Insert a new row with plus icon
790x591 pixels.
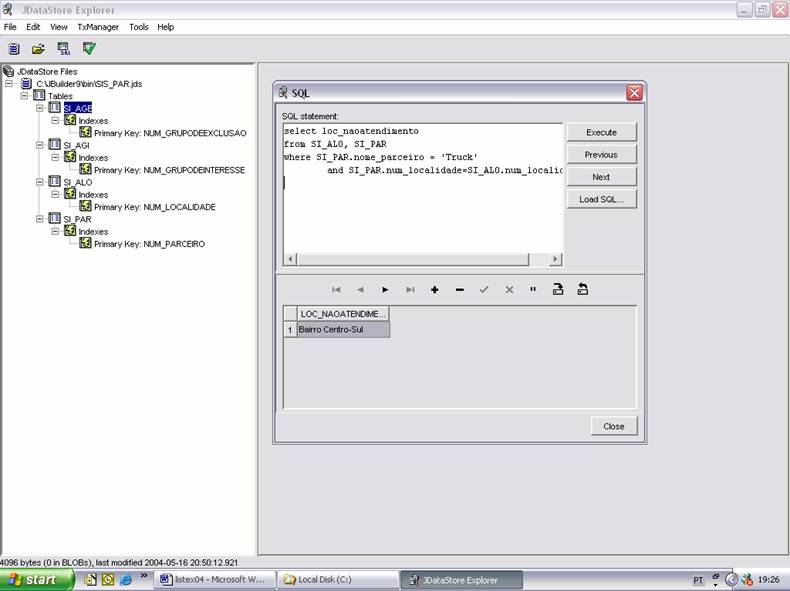(x=434, y=290)
